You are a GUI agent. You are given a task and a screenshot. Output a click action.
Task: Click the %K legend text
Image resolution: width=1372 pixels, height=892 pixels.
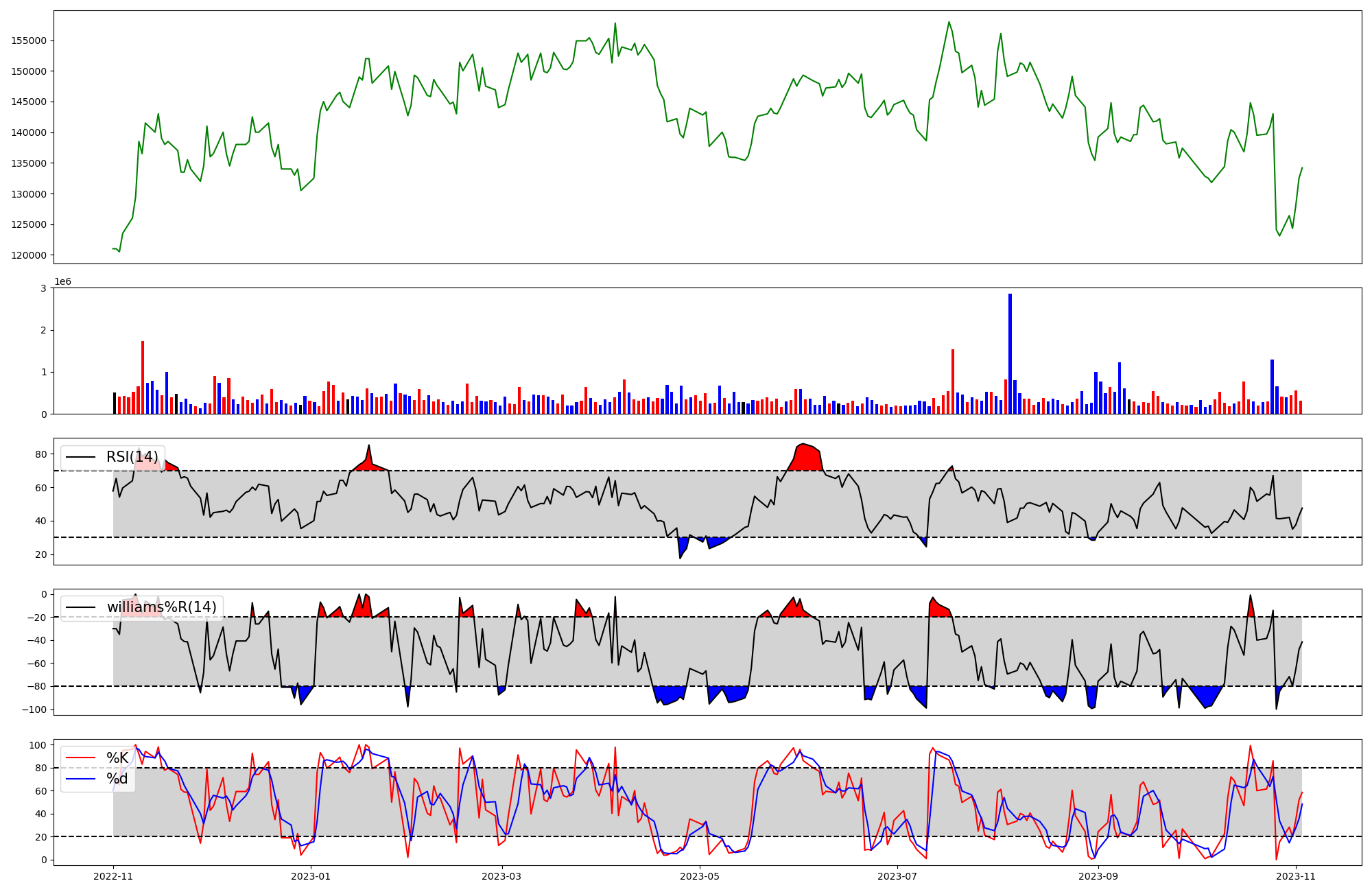point(117,758)
